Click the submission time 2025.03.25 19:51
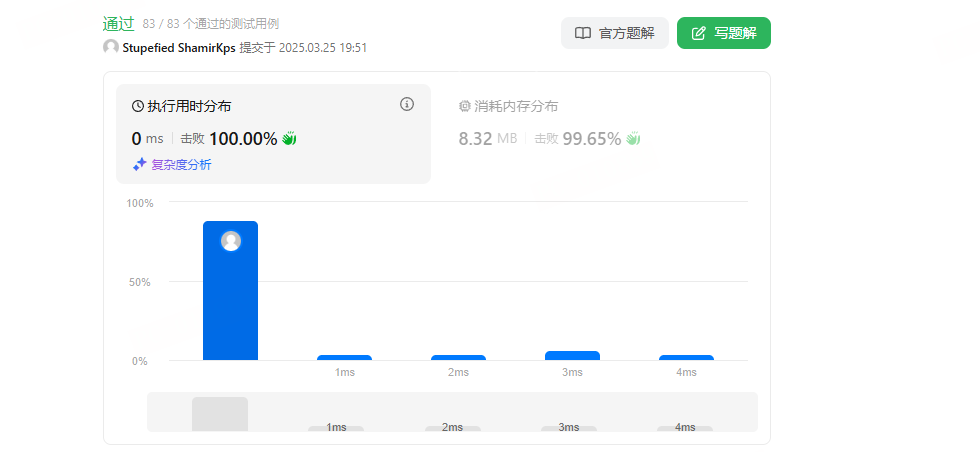The width and height of the screenshot is (980, 452). tap(322, 48)
